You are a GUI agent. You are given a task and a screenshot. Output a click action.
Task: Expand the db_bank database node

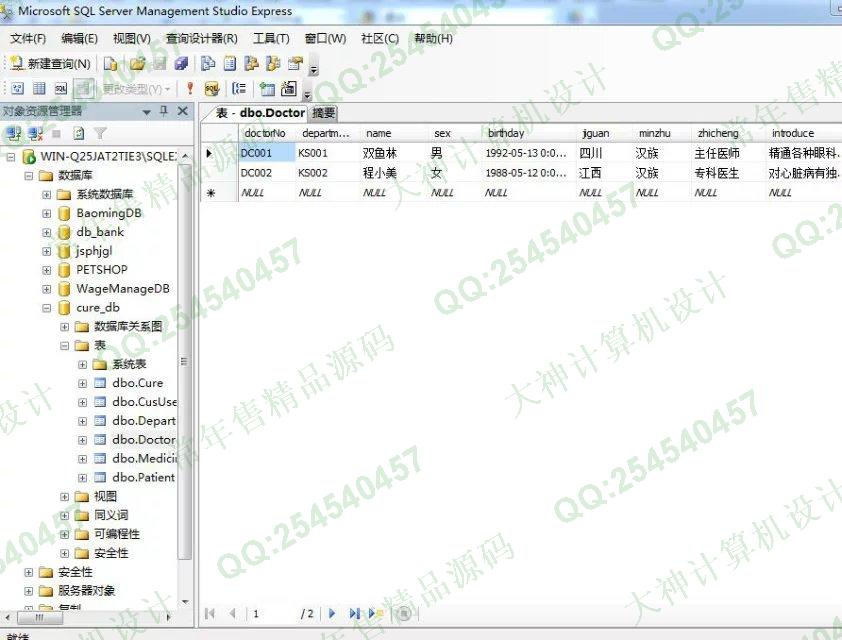[47, 232]
